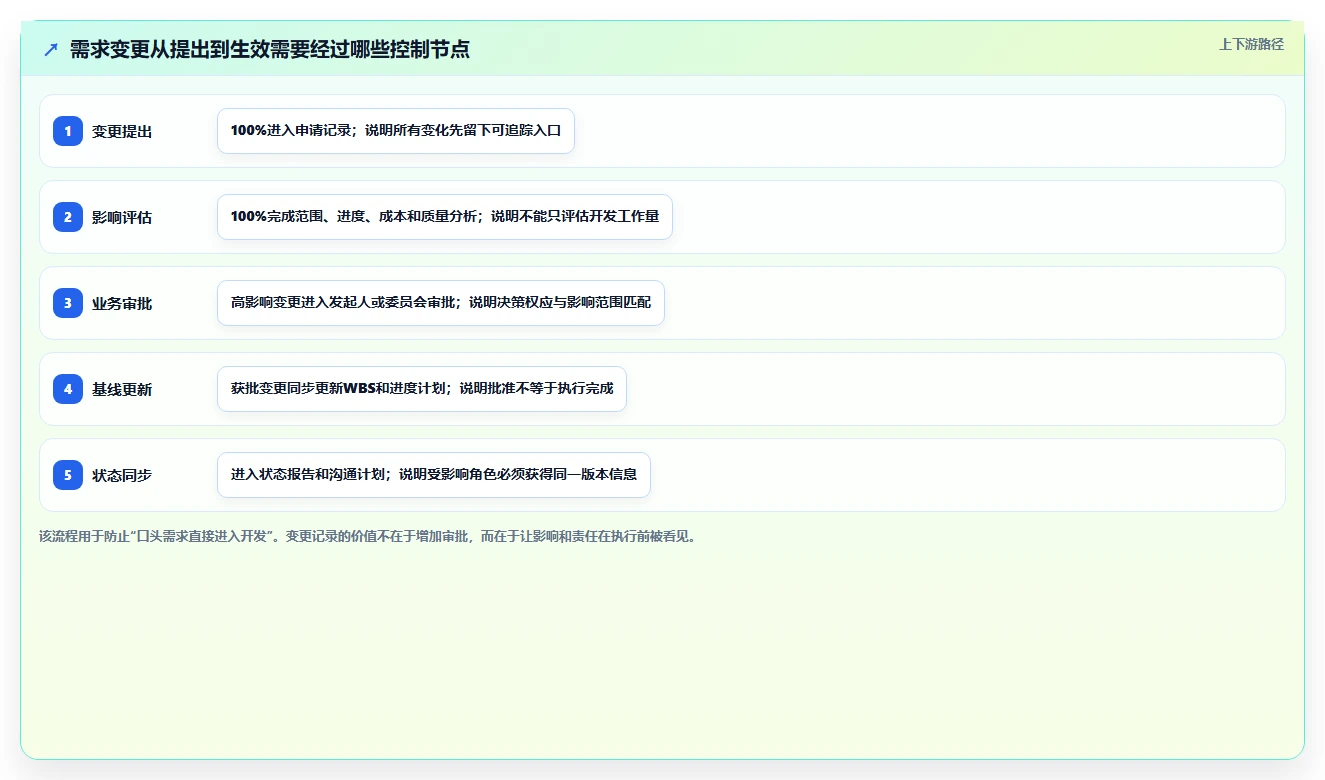Click the arrow icon beside the title
1325x780 pixels.
[x=51, y=49]
